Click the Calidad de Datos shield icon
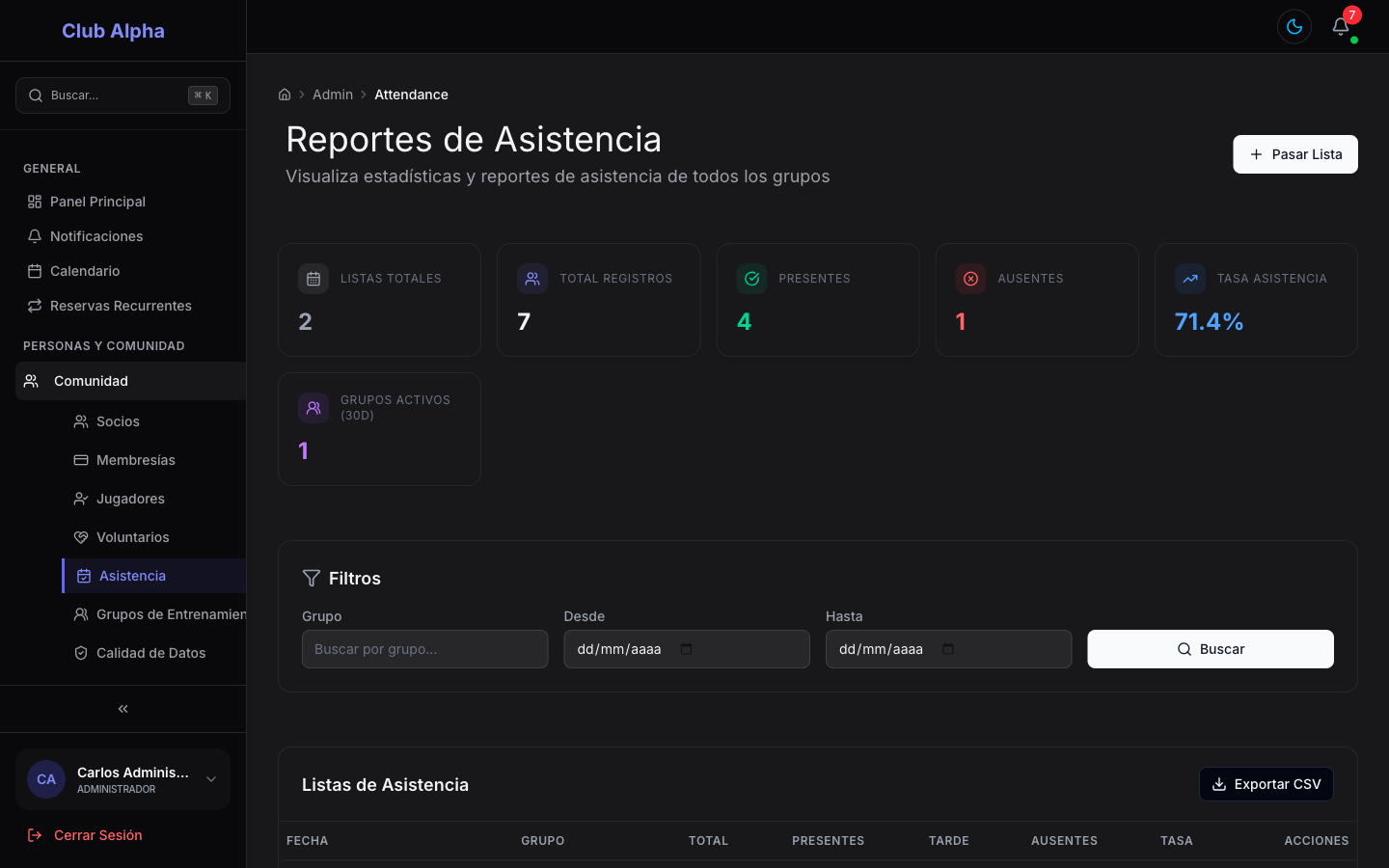The width and height of the screenshot is (1389, 868). [81, 653]
